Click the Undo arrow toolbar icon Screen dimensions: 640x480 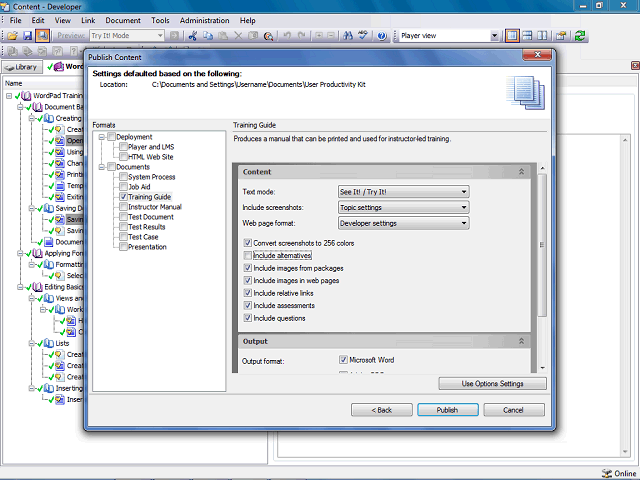pyautogui.click(x=287, y=36)
